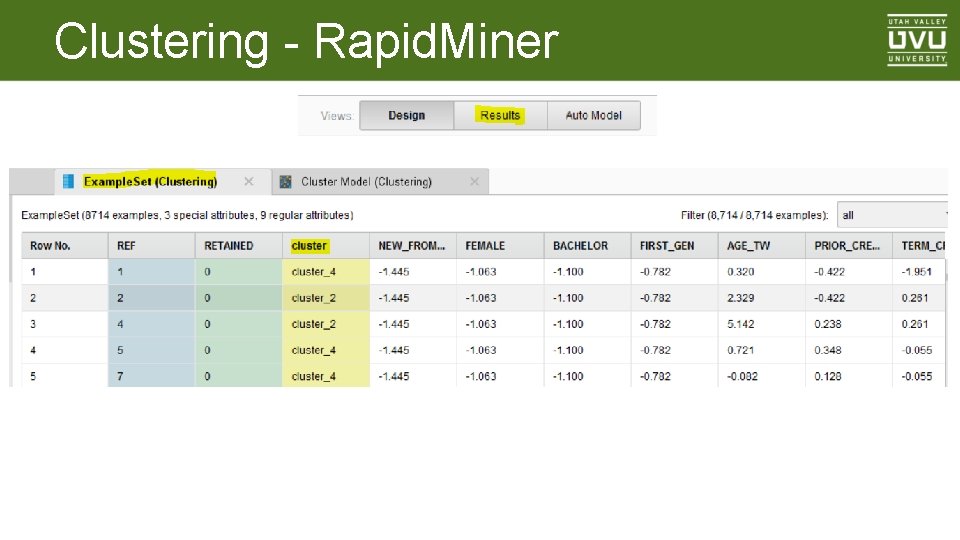This screenshot has width=960, height=540.
Task: Click PRIOR_CRE value 0.238
Action: 828,324
